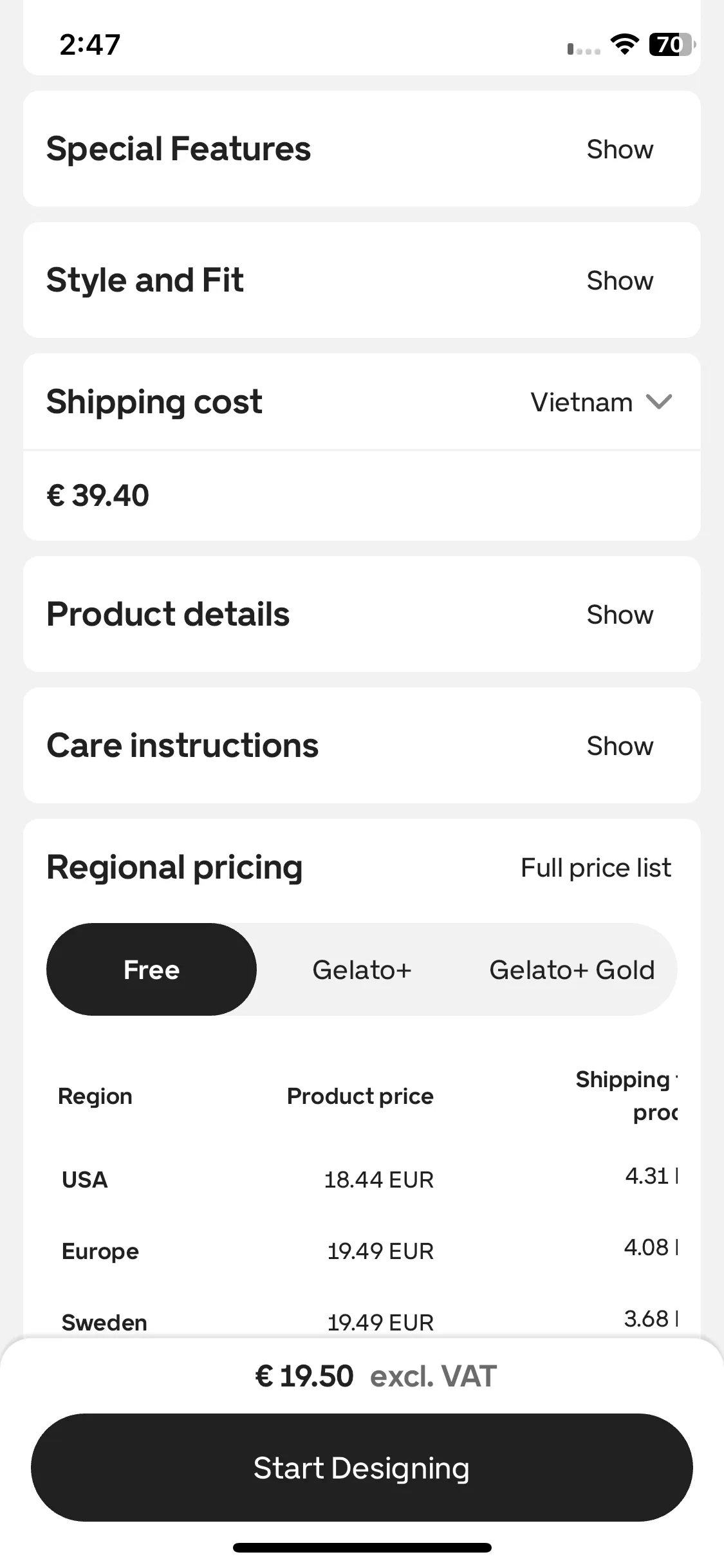Tap the chevron next to Vietnam
Viewport: 724px width, 1568px height.
[x=659, y=402]
